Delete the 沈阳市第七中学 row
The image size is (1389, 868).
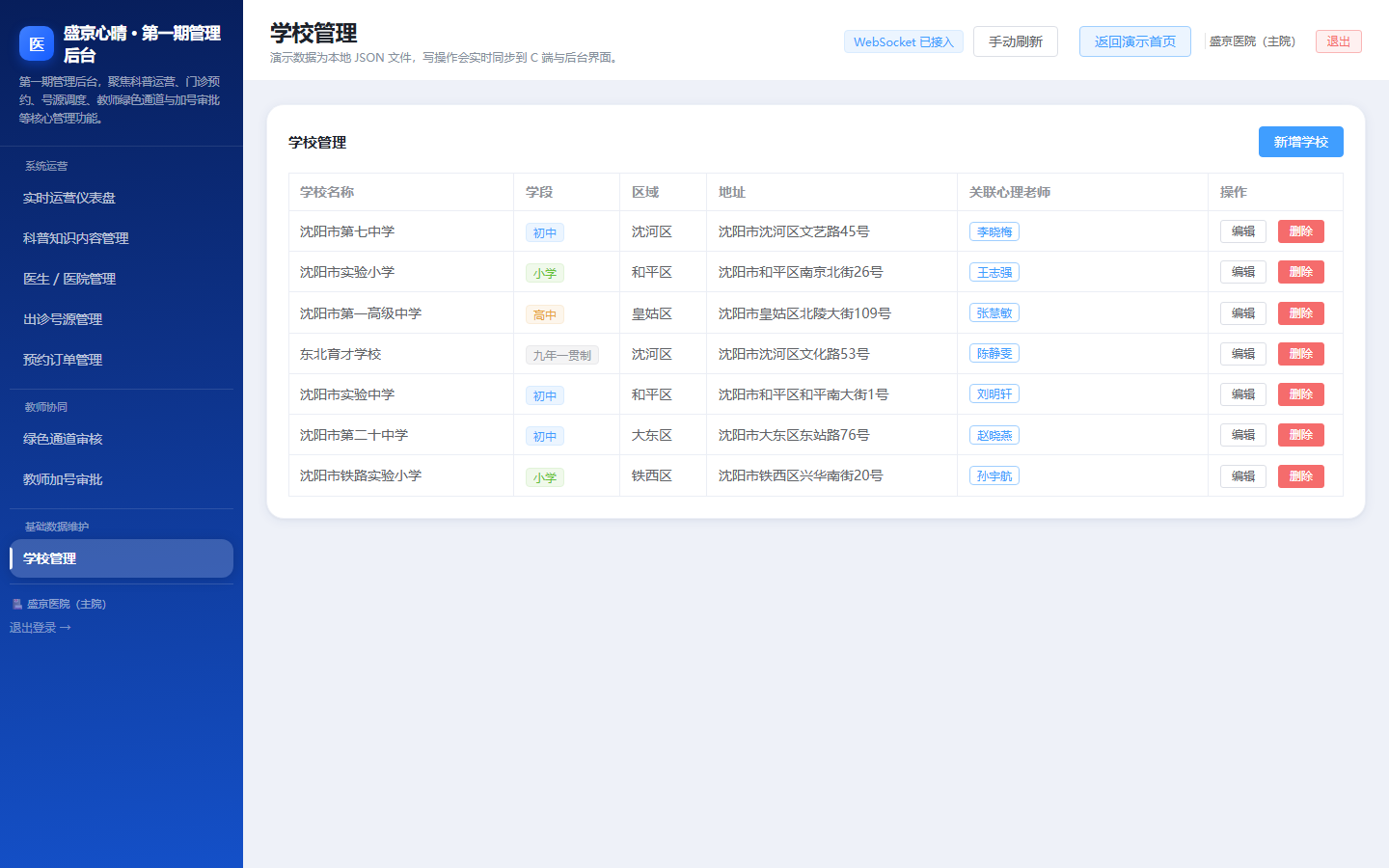click(1301, 231)
